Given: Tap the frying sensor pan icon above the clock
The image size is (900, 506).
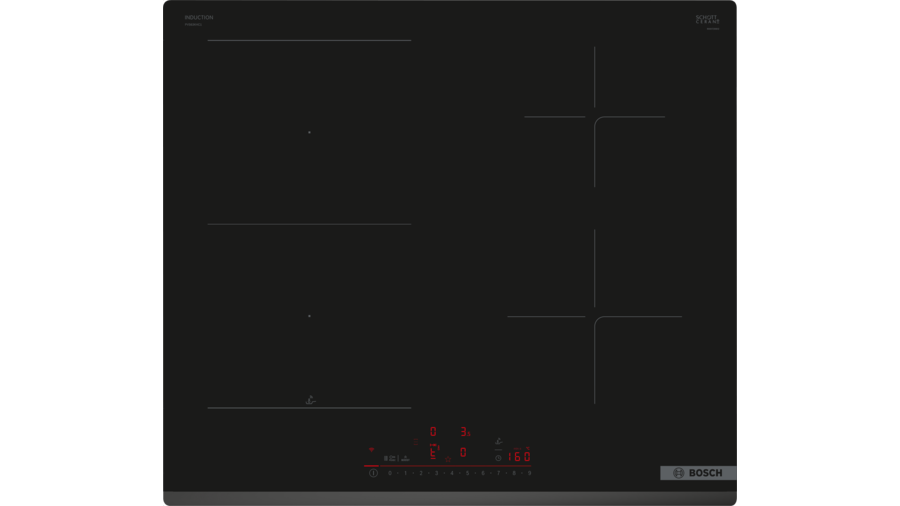Looking at the screenshot, I should 498,441.
